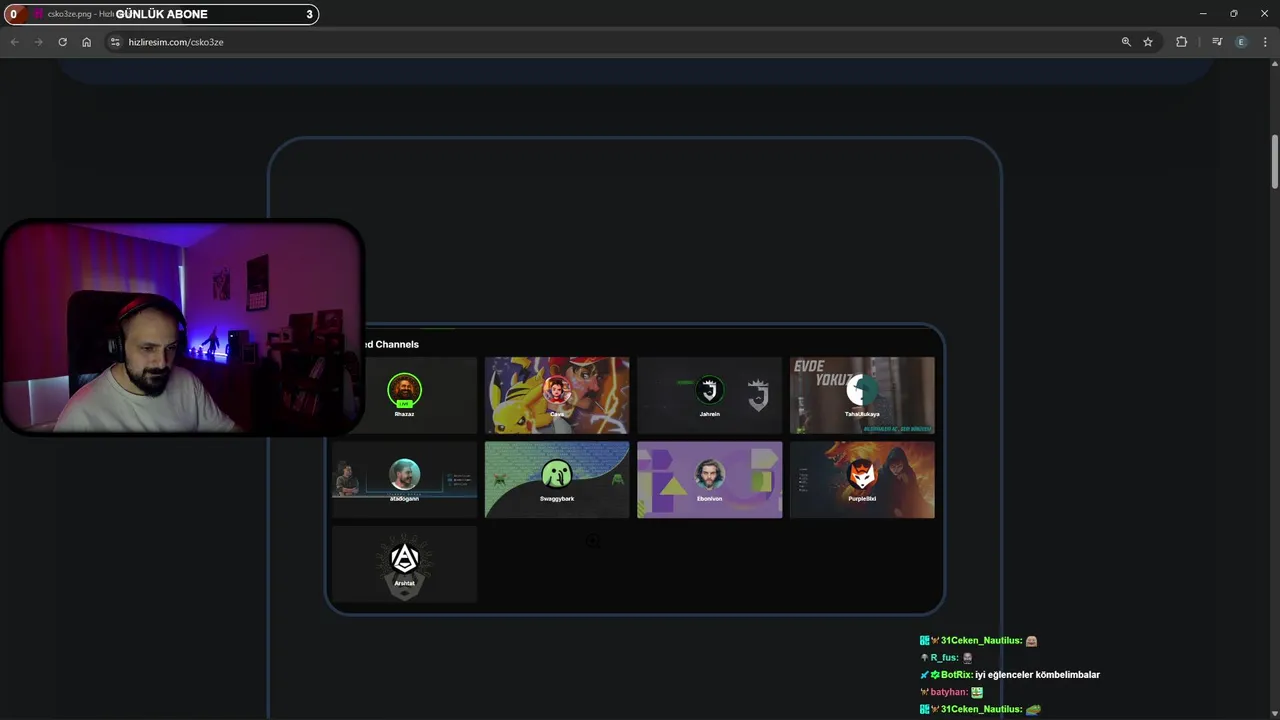Open the zoom magnifier icon in the address bar
This screenshot has height=720, width=1280.
(x=1126, y=42)
